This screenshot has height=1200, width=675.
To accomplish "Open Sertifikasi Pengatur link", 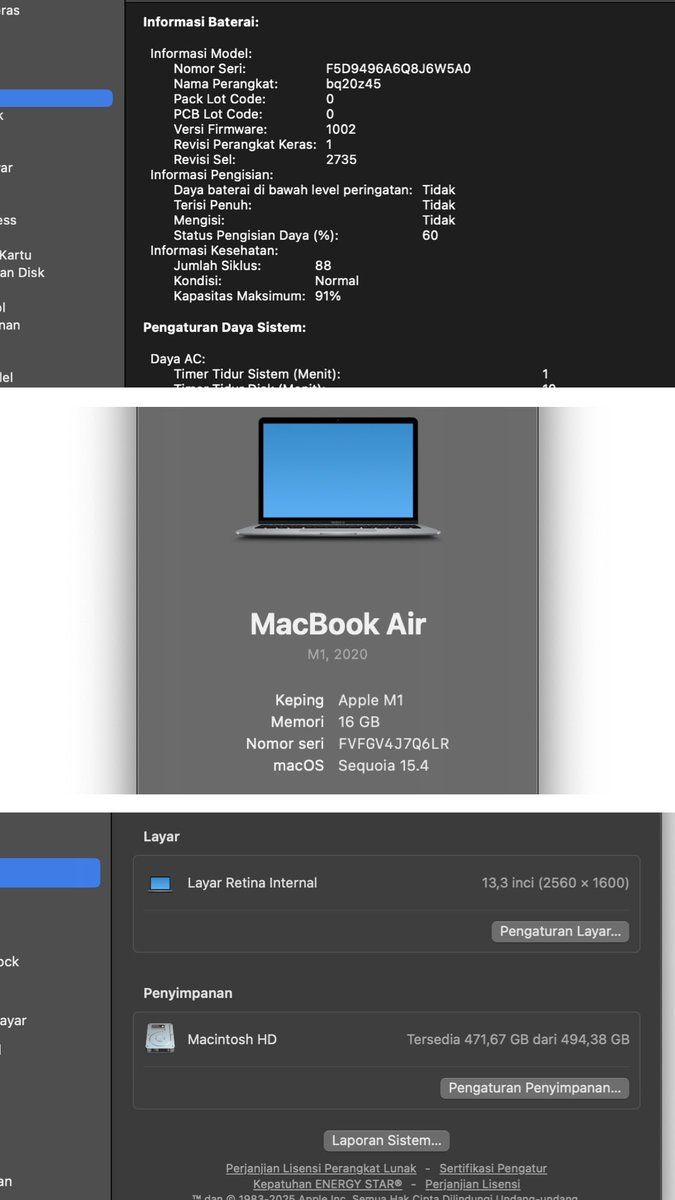I will click(x=493, y=1168).
